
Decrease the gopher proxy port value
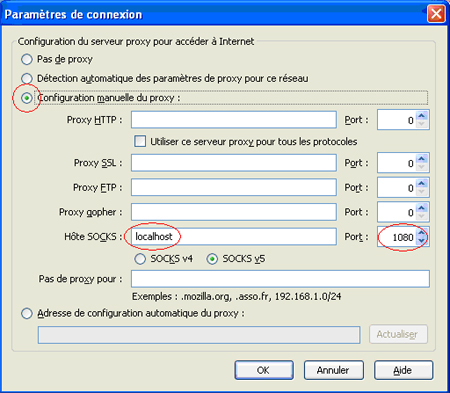[x=422, y=217]
